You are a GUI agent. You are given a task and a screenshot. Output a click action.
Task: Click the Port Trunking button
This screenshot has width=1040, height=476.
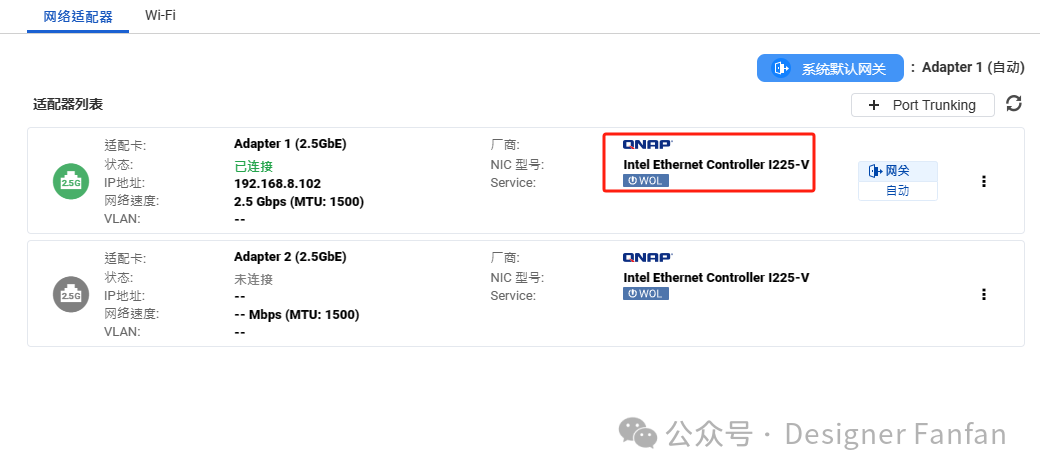[922, 105]
